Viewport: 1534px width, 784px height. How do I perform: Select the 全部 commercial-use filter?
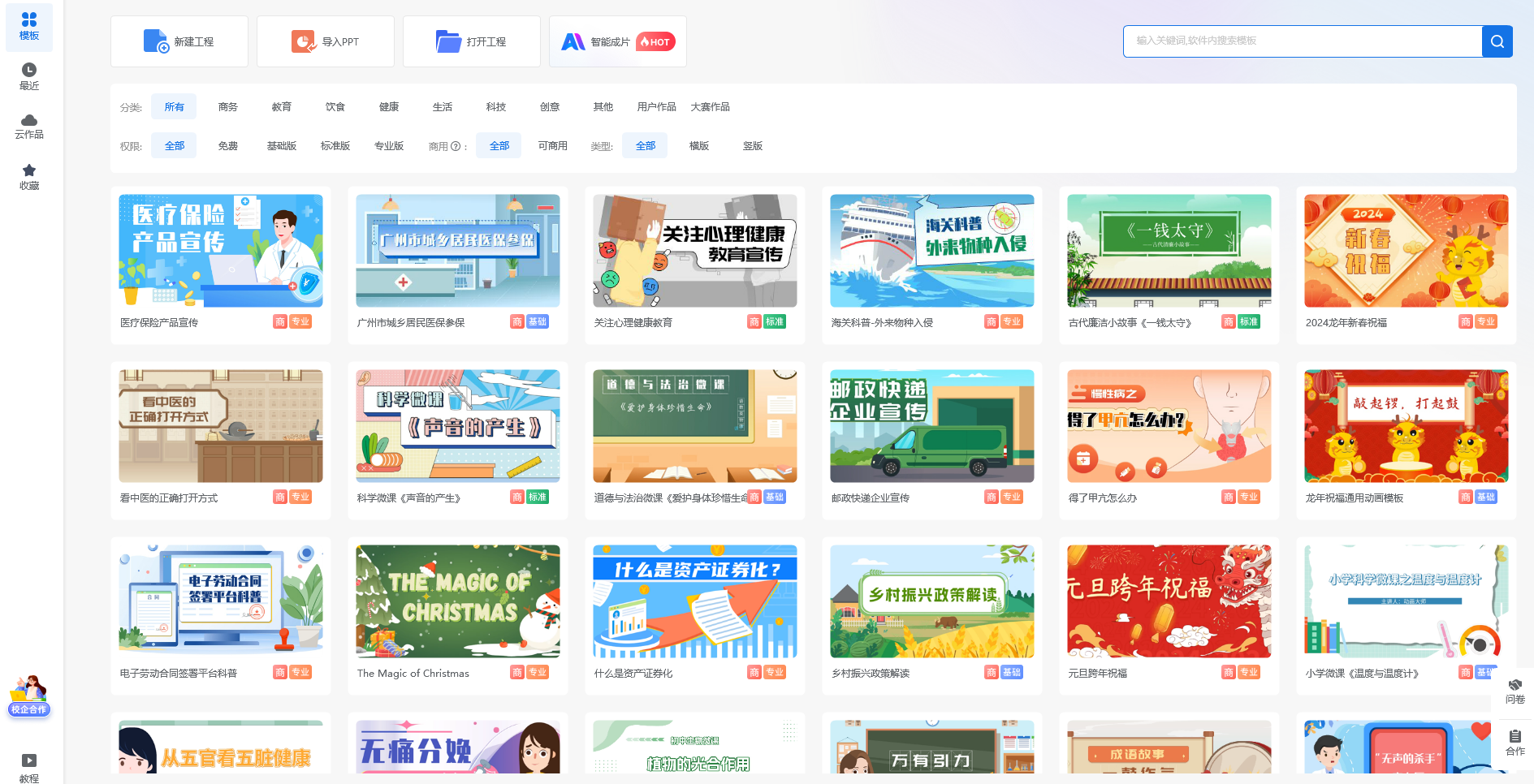(x=499, y=146)
